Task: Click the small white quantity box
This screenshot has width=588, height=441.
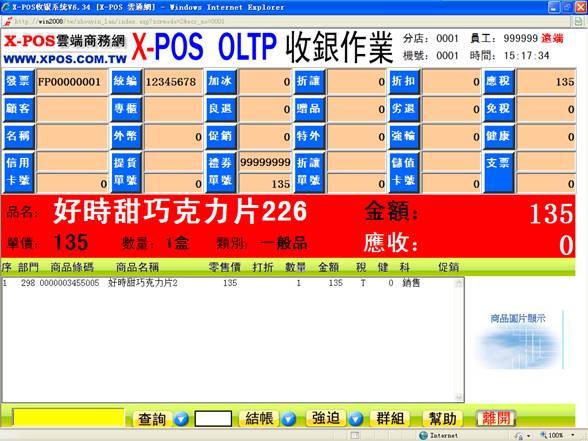Action: coord(213,418)
